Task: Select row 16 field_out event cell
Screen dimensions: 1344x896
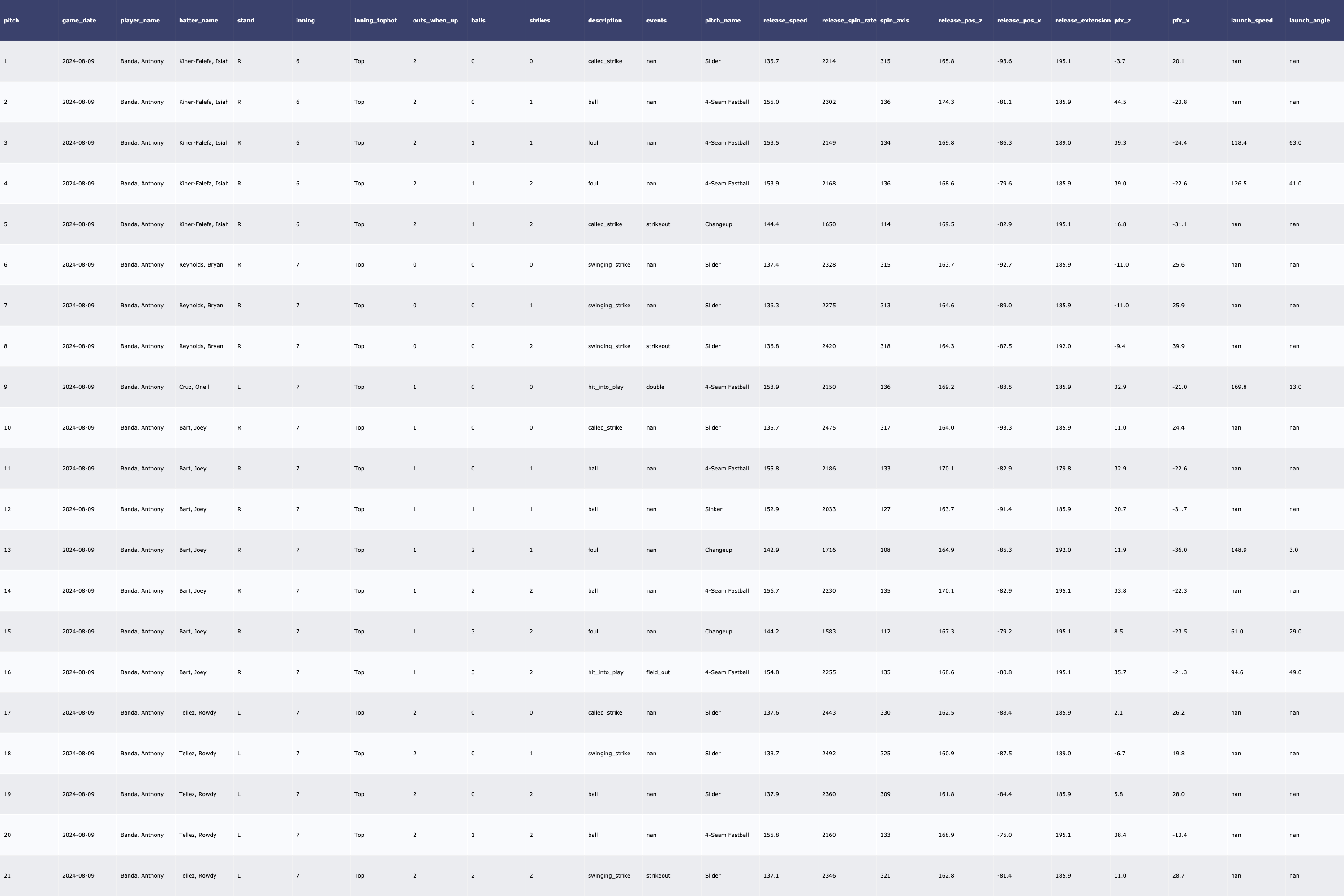Action: click(658, 672)
